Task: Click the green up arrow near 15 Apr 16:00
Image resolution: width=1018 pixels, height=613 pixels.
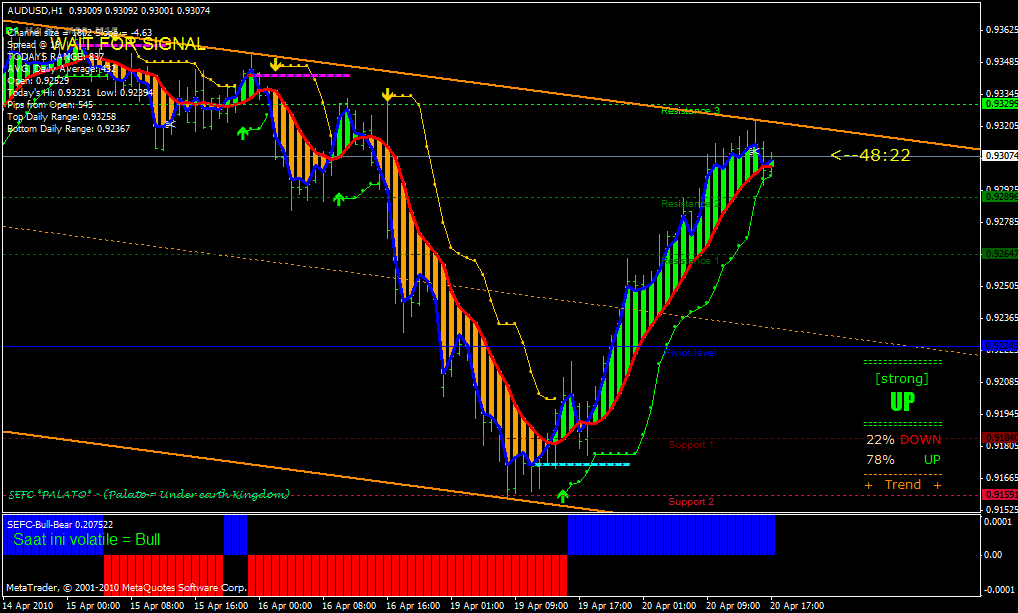Action: pos(243,133)
